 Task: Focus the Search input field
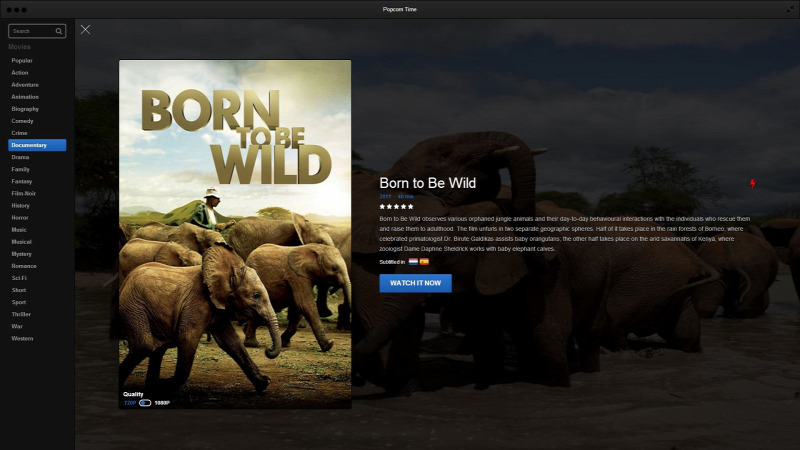coord(37,31)
